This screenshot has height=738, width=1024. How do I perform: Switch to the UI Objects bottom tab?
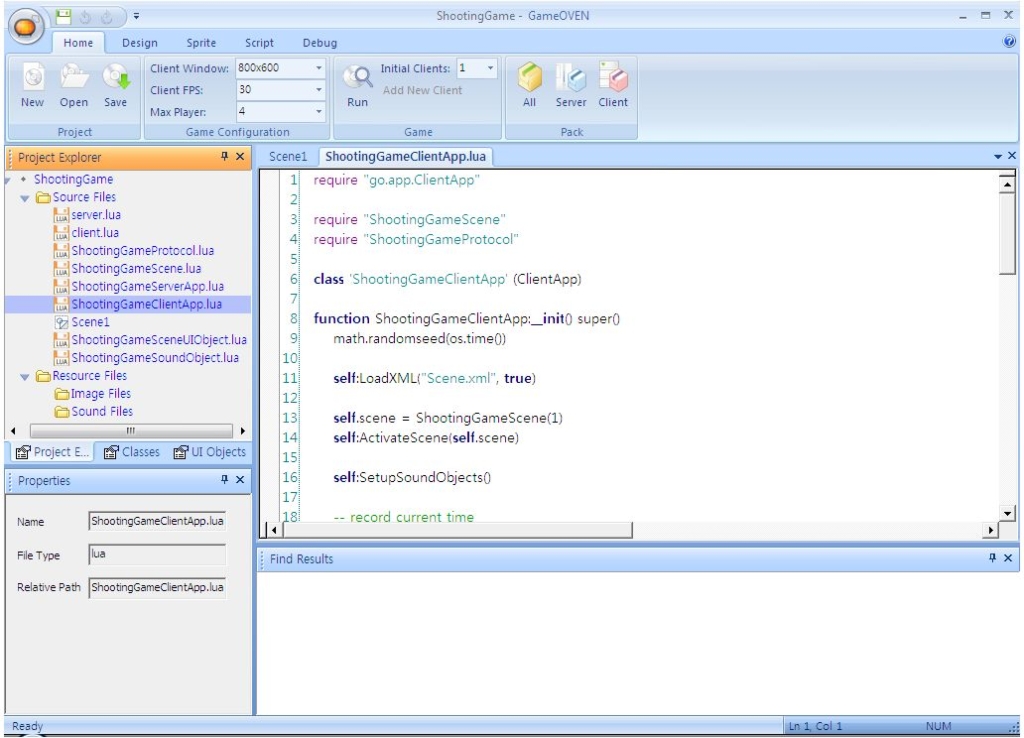[209, 452]
